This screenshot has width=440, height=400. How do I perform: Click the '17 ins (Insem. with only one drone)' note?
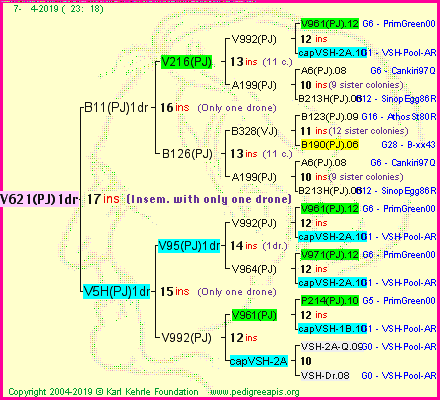click(x=189, y=199)
